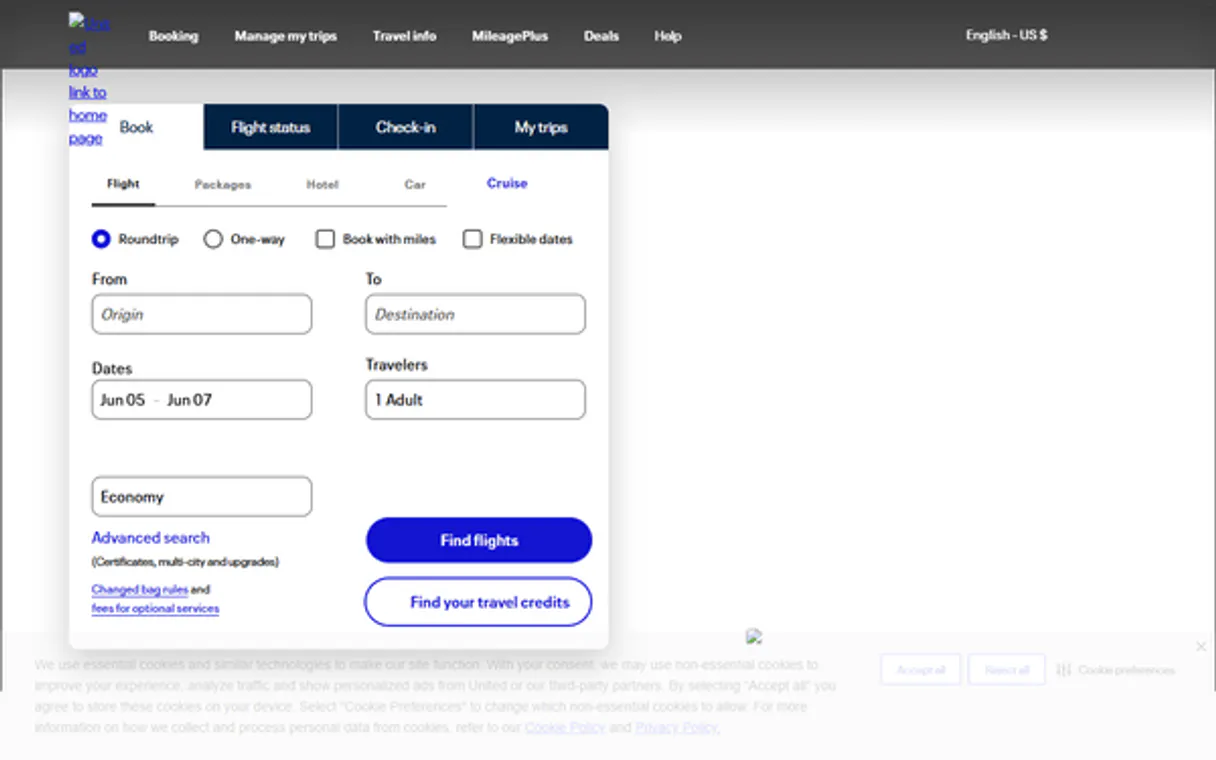Expand the Economy cabin class dropdown
This screenshot has height=760, width=1216.
(x=201, y=497)
